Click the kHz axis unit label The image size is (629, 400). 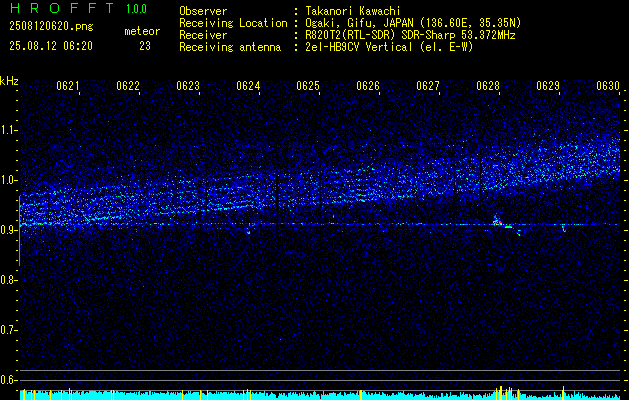tap(9, 81)
